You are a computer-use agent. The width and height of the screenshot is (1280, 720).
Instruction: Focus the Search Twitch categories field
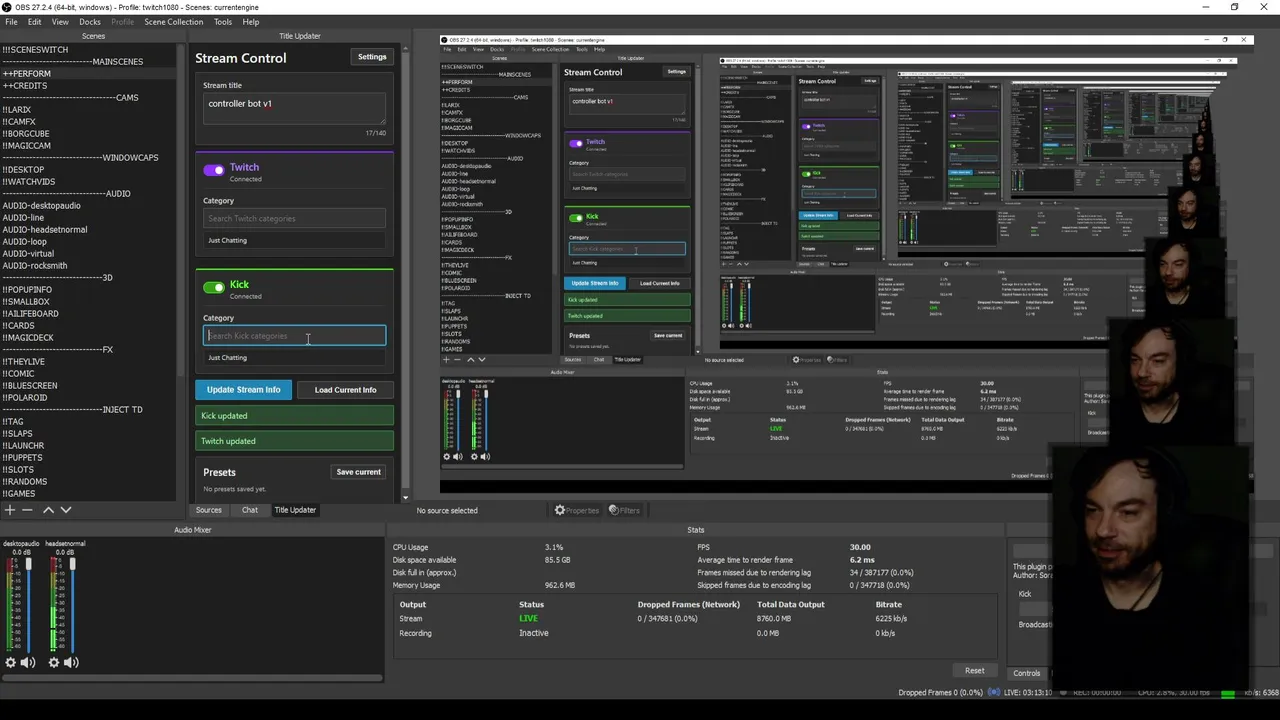coord(295,218)
